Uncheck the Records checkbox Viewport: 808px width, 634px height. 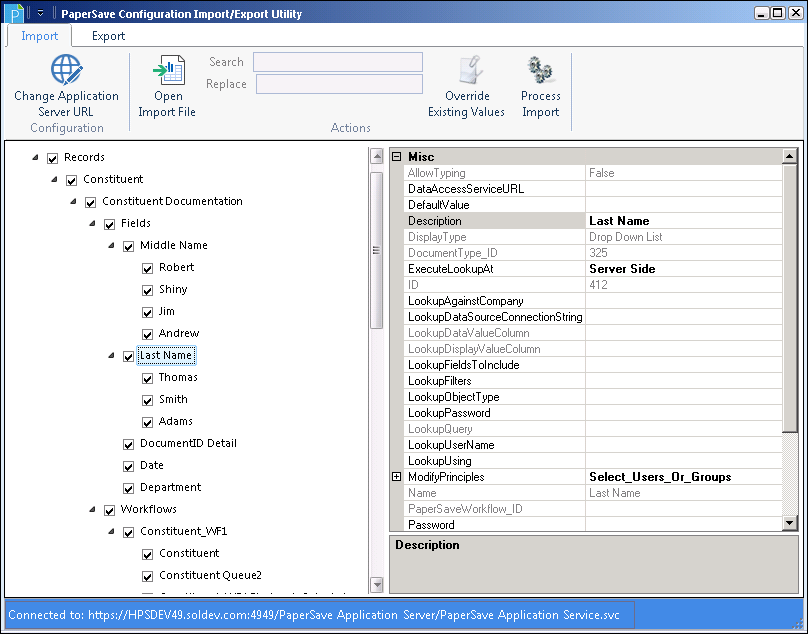(53, 158)
